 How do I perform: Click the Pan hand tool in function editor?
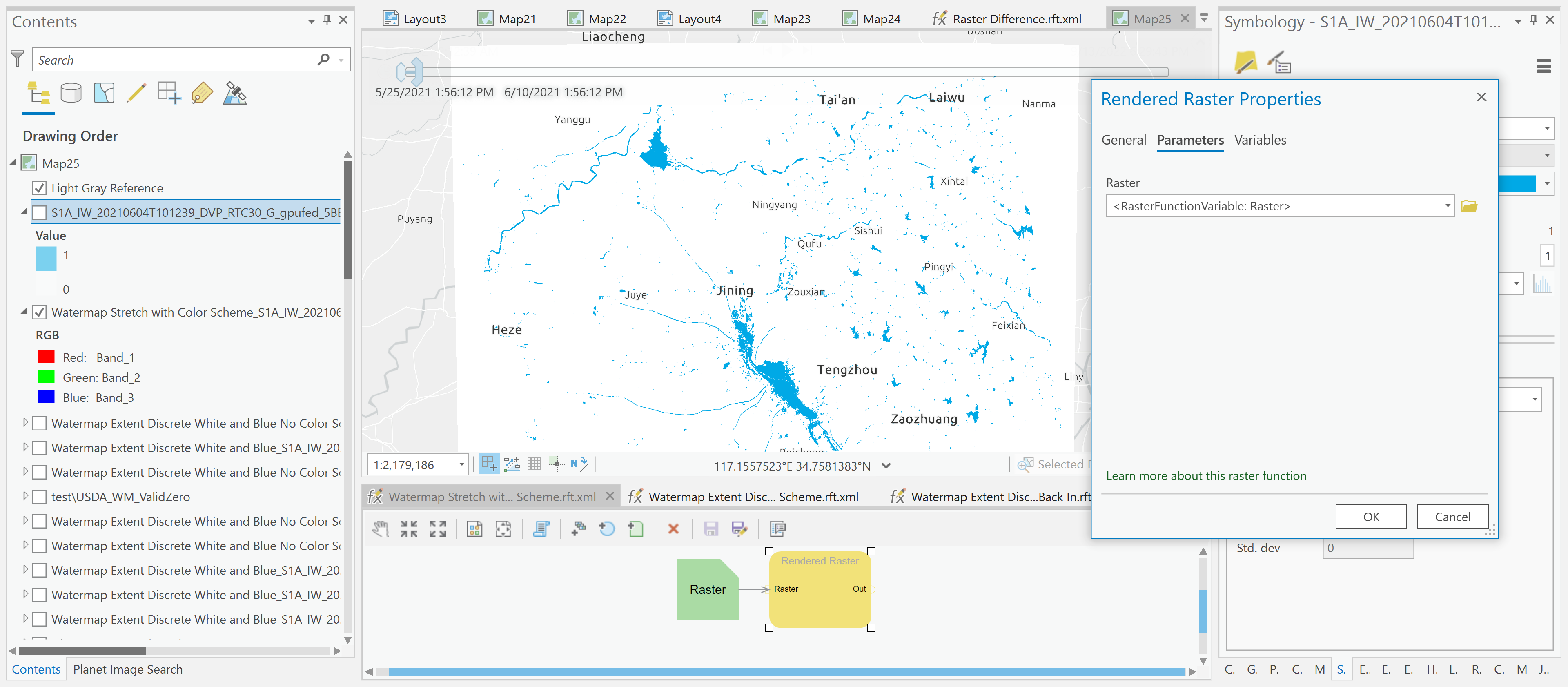point(381,529)
